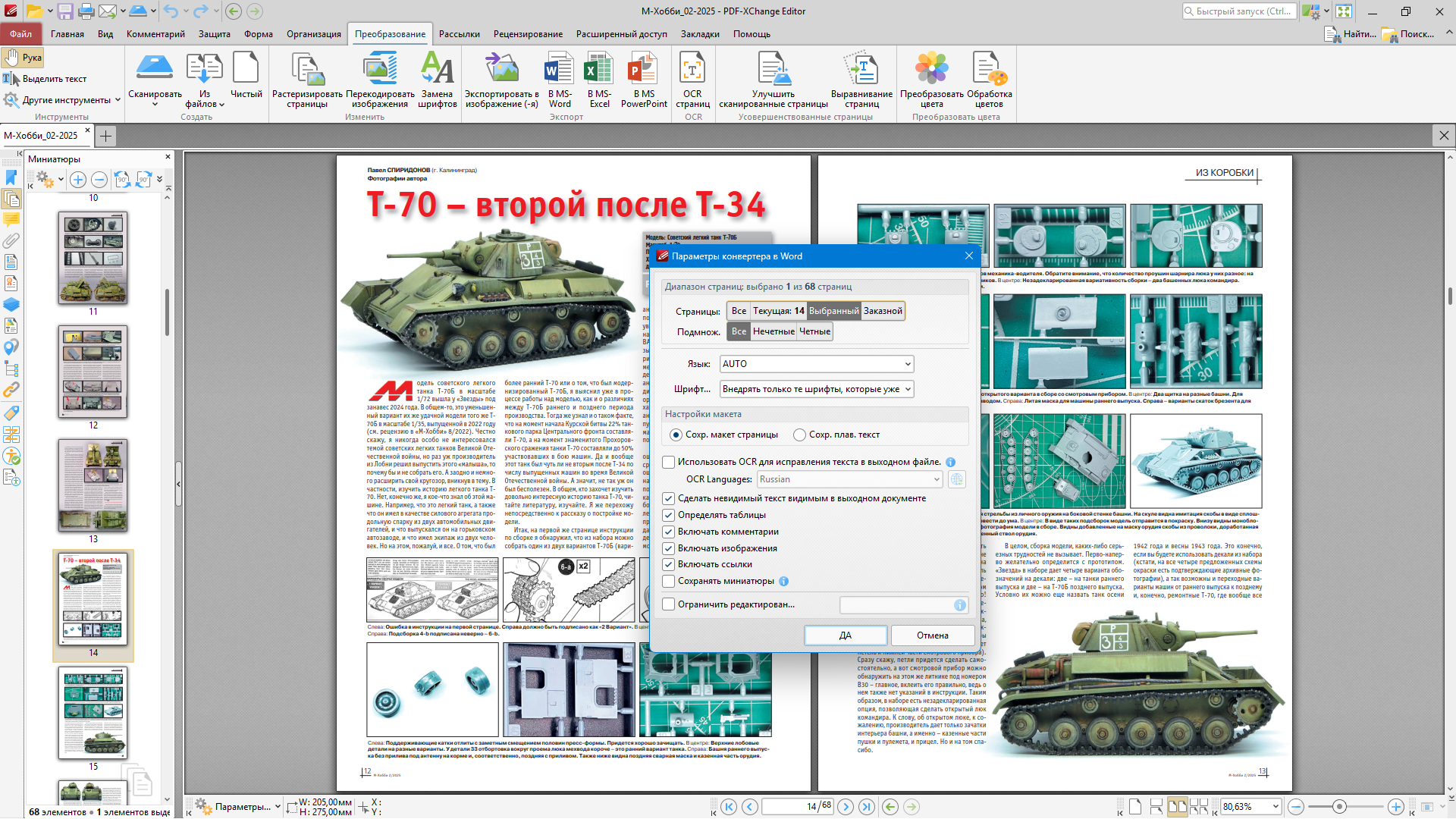1456x819 pixels.
Task: Open the language AUTO dropdown
Action: point(908,364)
